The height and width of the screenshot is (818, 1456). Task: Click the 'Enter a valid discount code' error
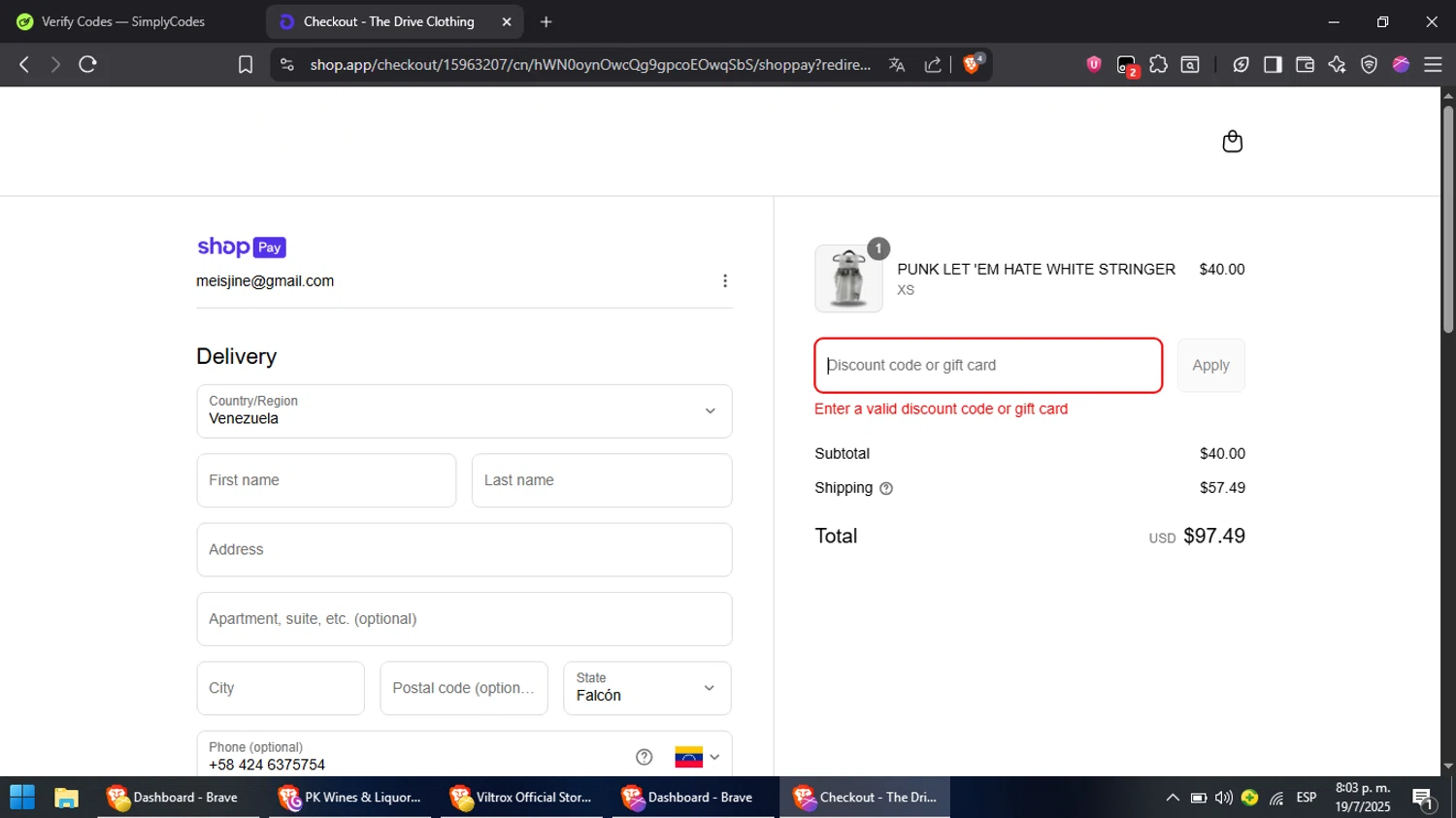pyautogui.click(x=941, y=409)
